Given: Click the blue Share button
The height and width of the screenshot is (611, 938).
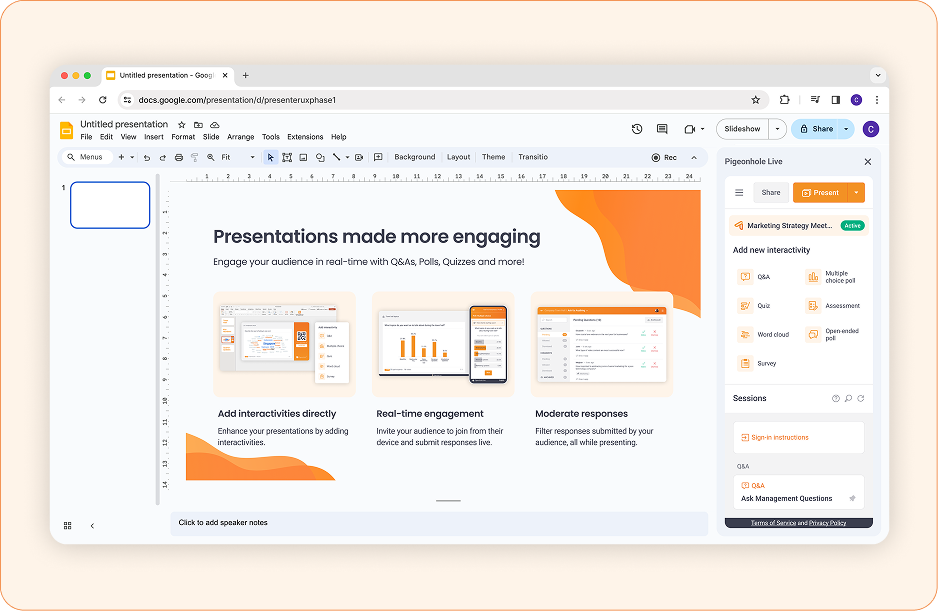Looking at the screenshot, I should (x=815, y=129).
